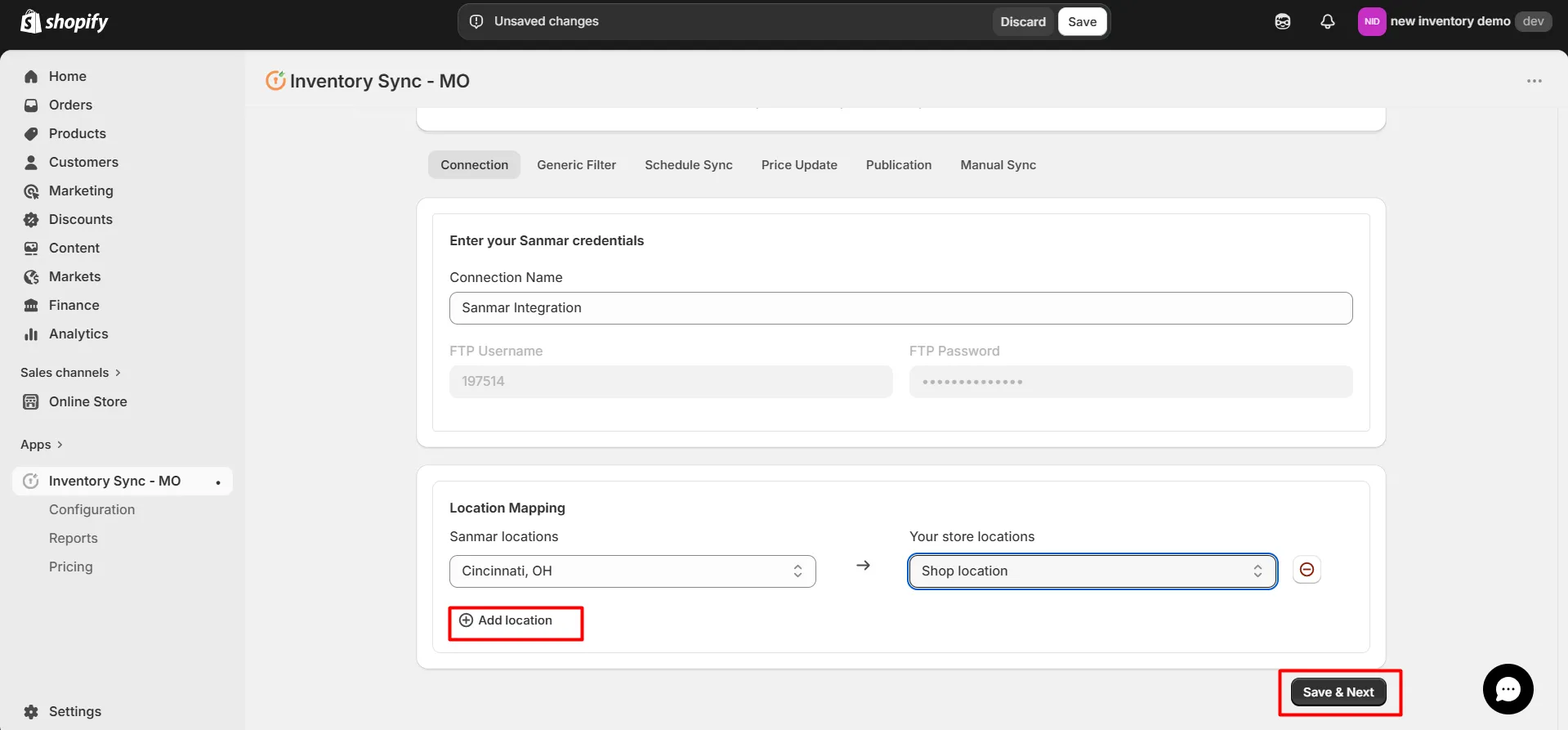The width and height of the screenshot is (1568, 730).
Task: Switch to the Price Update tab
Action: click(799, 165)
